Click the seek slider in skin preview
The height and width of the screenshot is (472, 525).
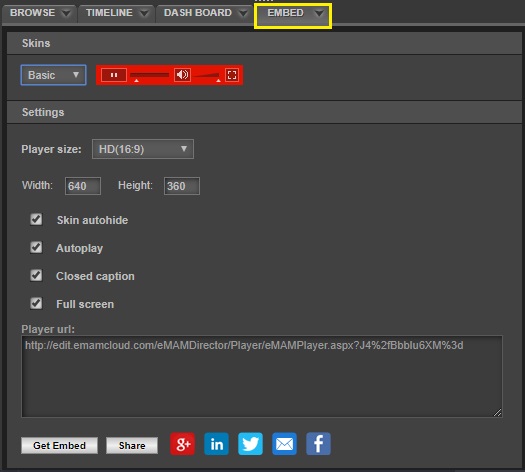point(150,75)
